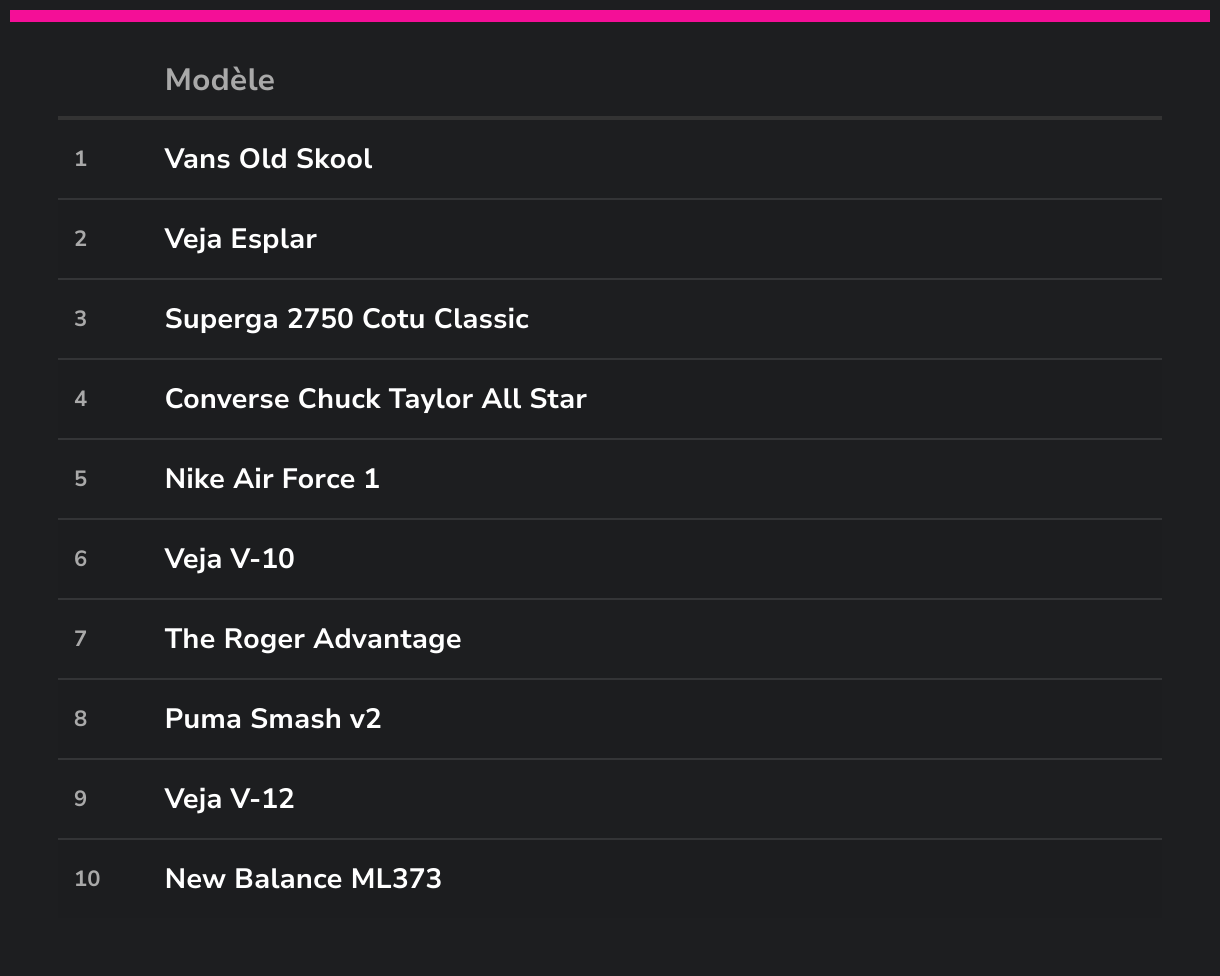This screenshot has height=976, width=1220.
Task: Click rank number 1 in the list
Action: pos(81,159)
